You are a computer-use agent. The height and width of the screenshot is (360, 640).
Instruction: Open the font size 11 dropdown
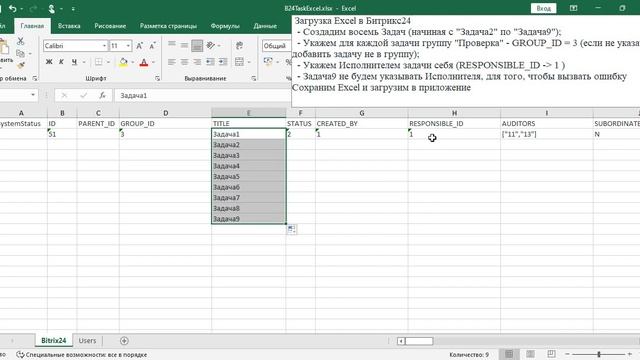click(128, 46)
